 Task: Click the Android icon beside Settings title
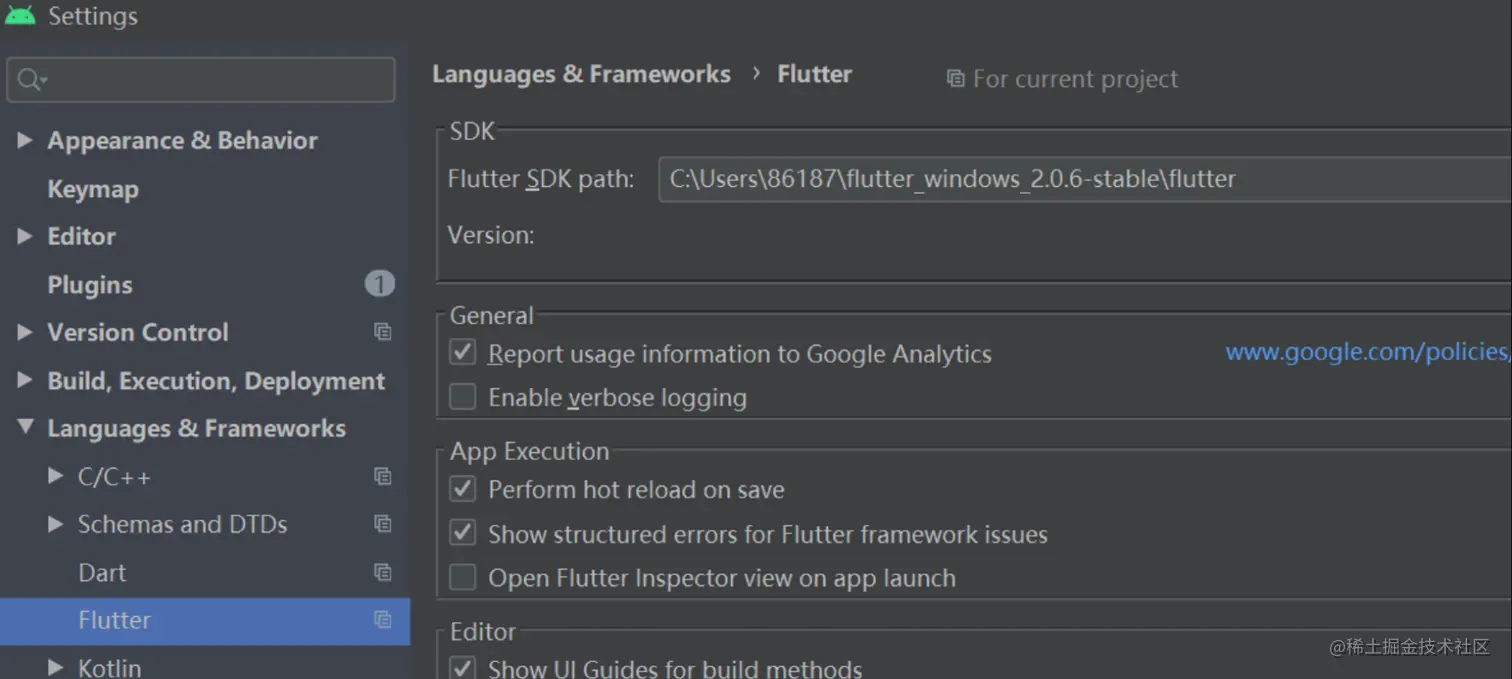point(20,15)
